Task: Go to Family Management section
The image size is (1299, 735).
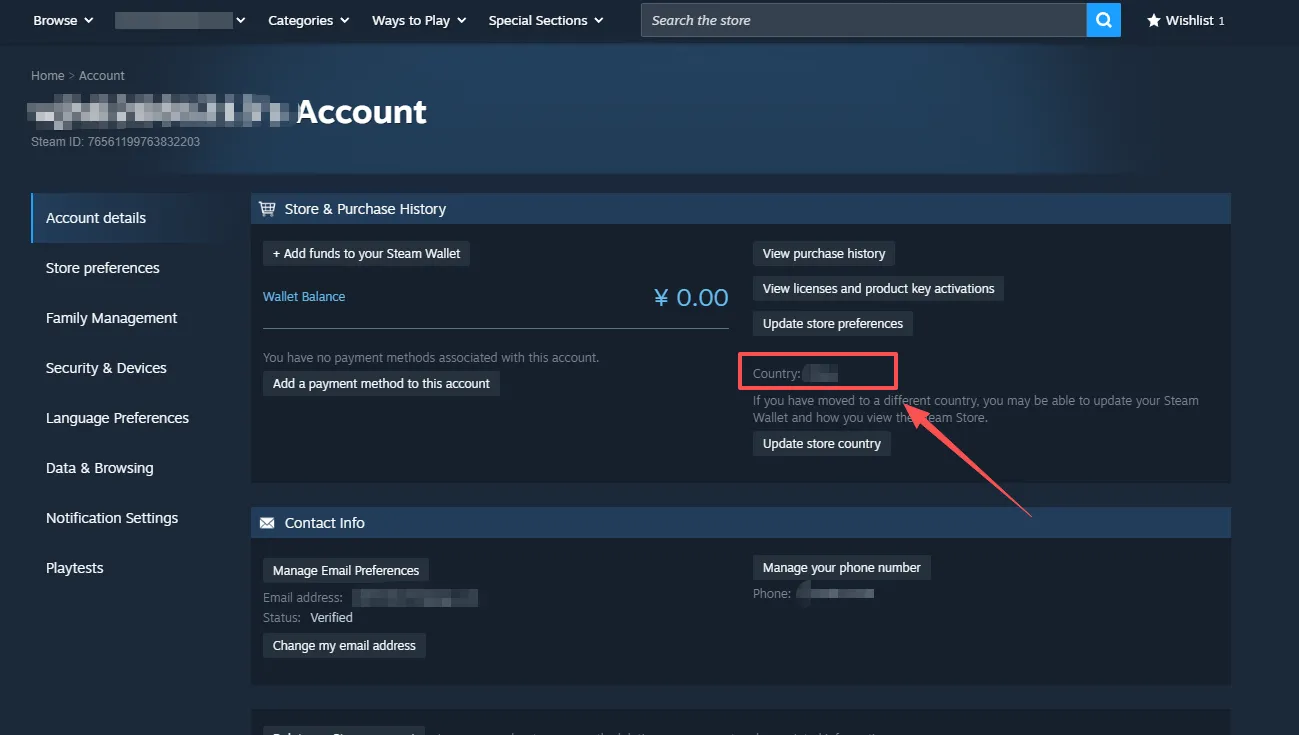Action: (x=111, y=318)
